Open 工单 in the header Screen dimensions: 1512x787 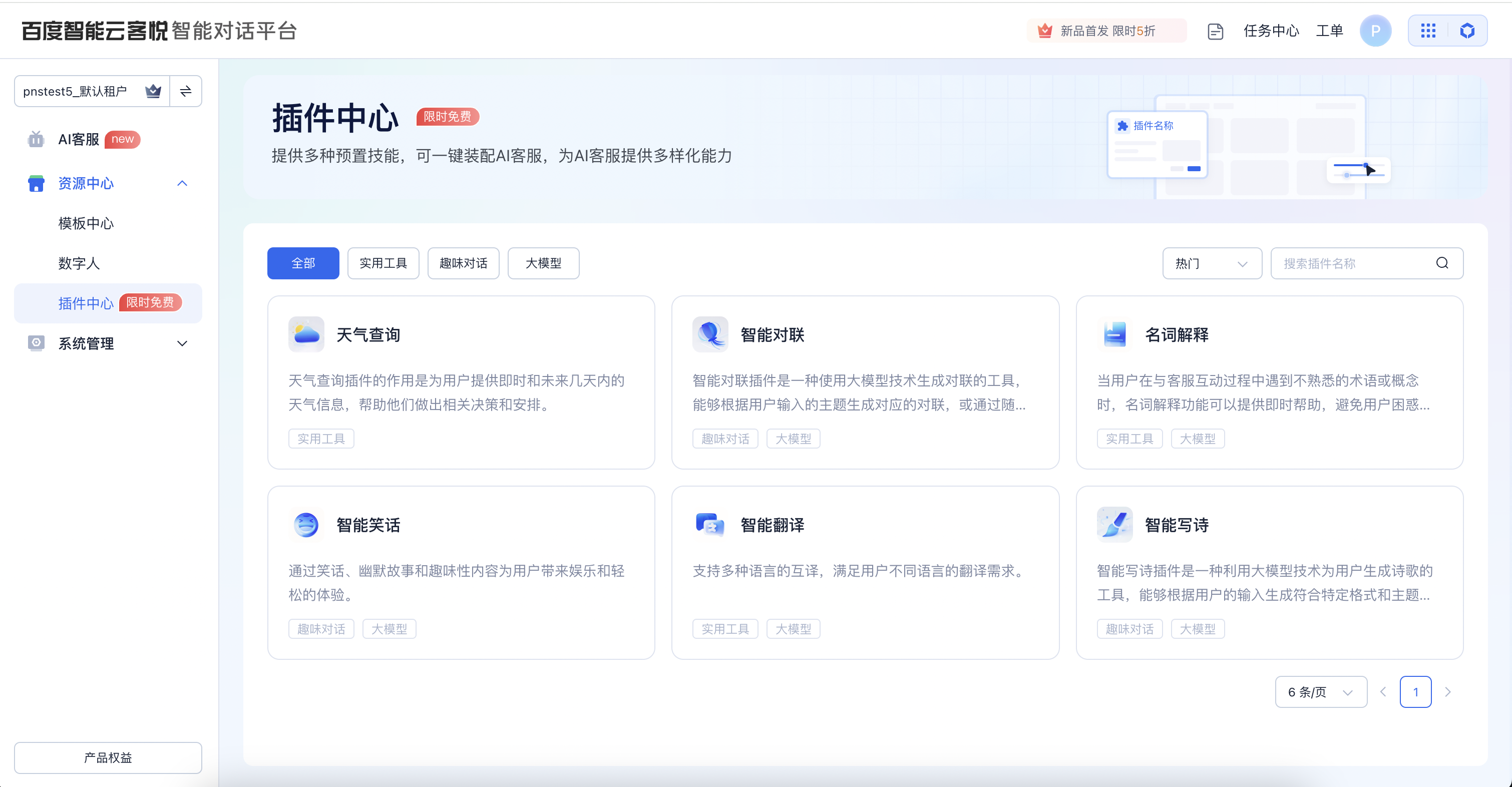(x=1329, y=31)
